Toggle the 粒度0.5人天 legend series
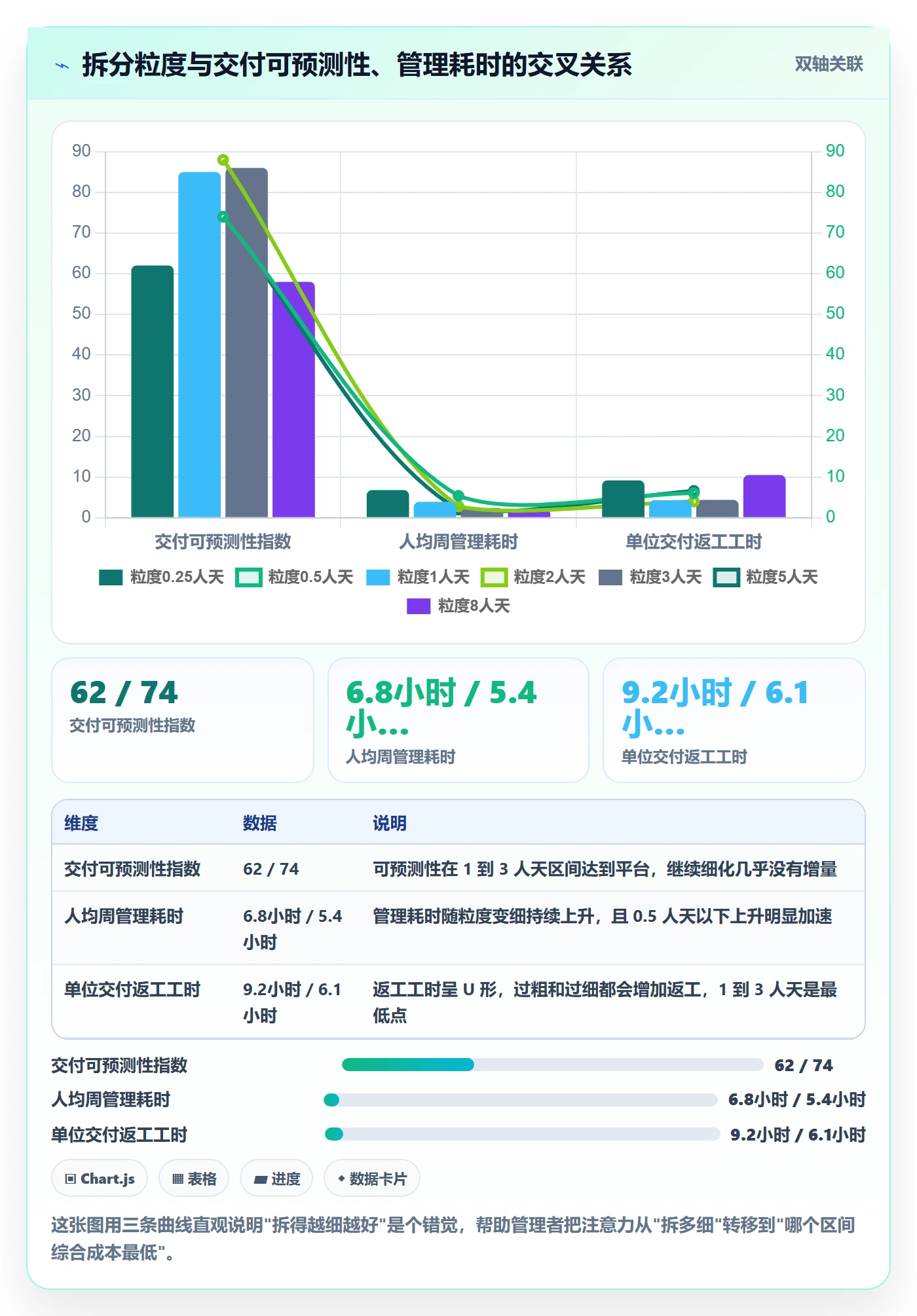The height and width of the screenshot is (1316, 917). click(x=294, y=577)
